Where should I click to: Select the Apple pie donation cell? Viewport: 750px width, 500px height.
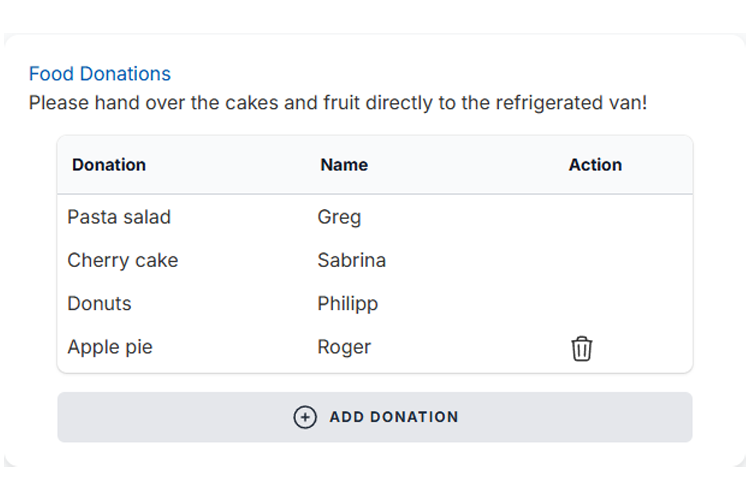(x=110, y=347)
